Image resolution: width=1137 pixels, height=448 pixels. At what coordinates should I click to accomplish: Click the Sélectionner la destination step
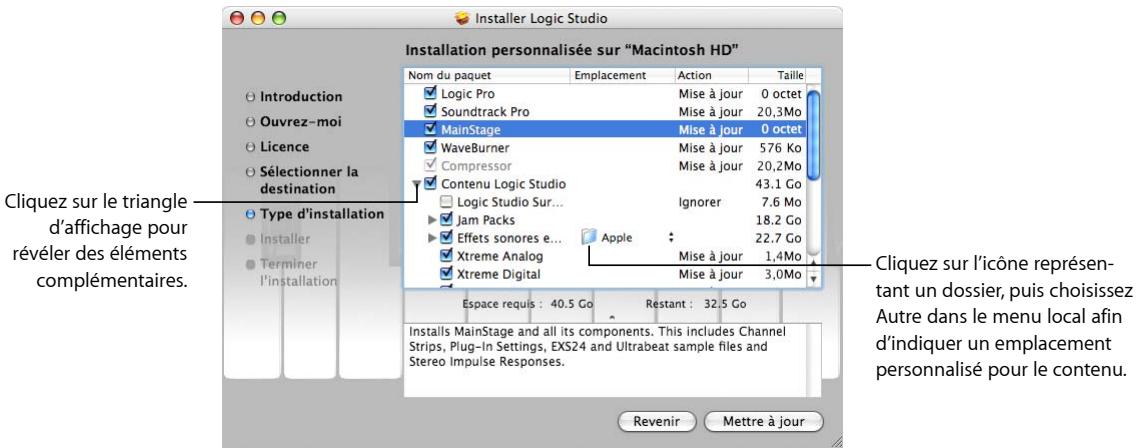click(x=309, y=181)
